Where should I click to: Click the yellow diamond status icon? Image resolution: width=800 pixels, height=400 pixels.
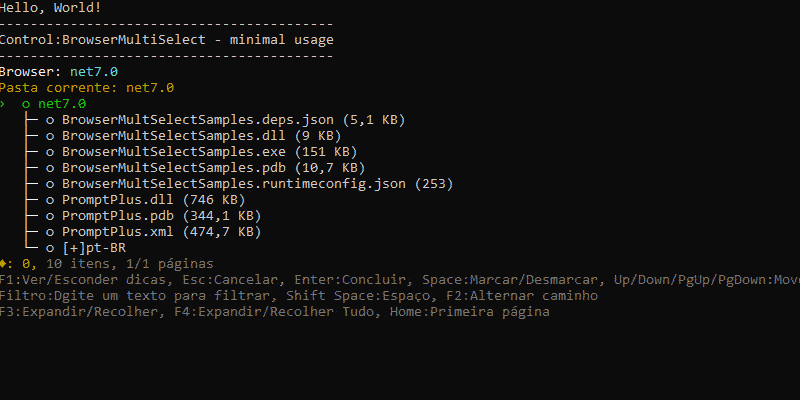click(4, 264)
